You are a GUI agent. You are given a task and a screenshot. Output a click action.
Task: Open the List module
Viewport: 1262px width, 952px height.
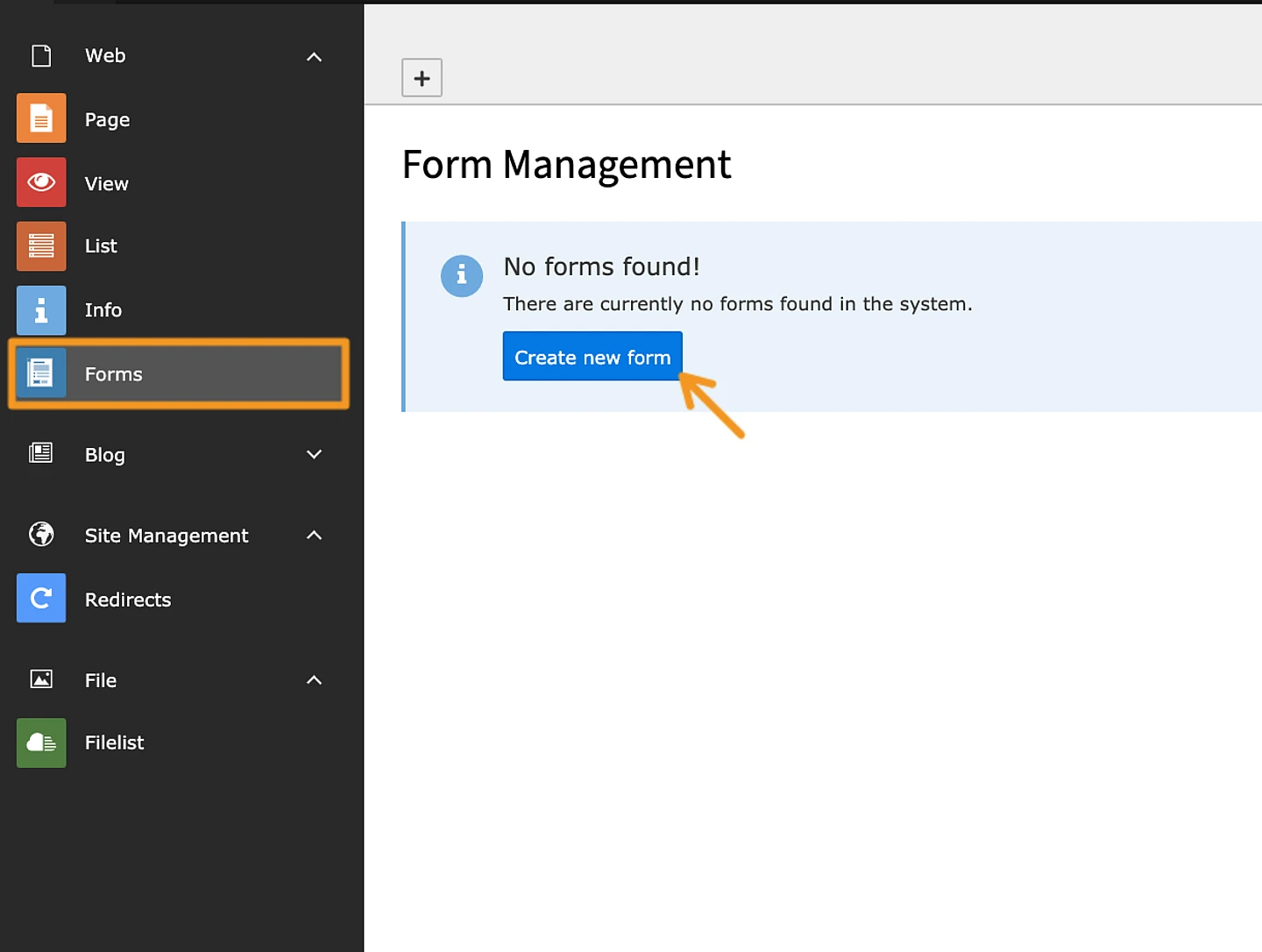click(40, 246)
